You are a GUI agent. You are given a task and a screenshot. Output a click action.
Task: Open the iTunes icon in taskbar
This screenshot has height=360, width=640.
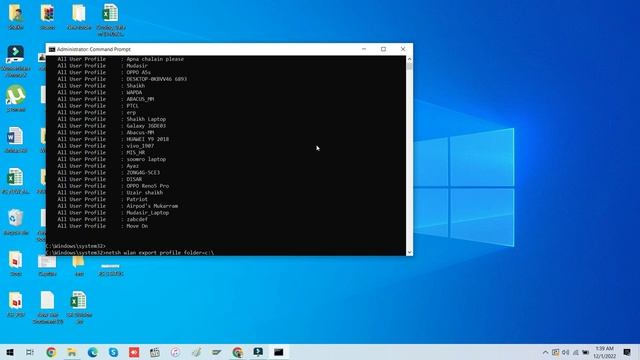pyautogui.click(x=176, y=352)
